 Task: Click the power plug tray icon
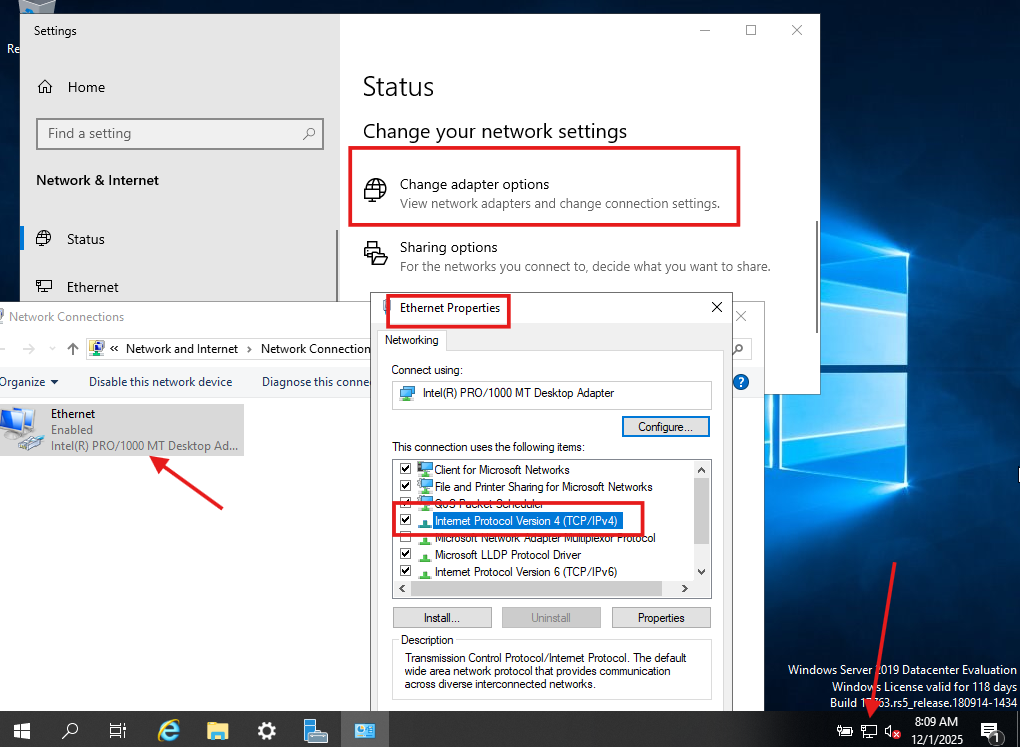[844, 731]
